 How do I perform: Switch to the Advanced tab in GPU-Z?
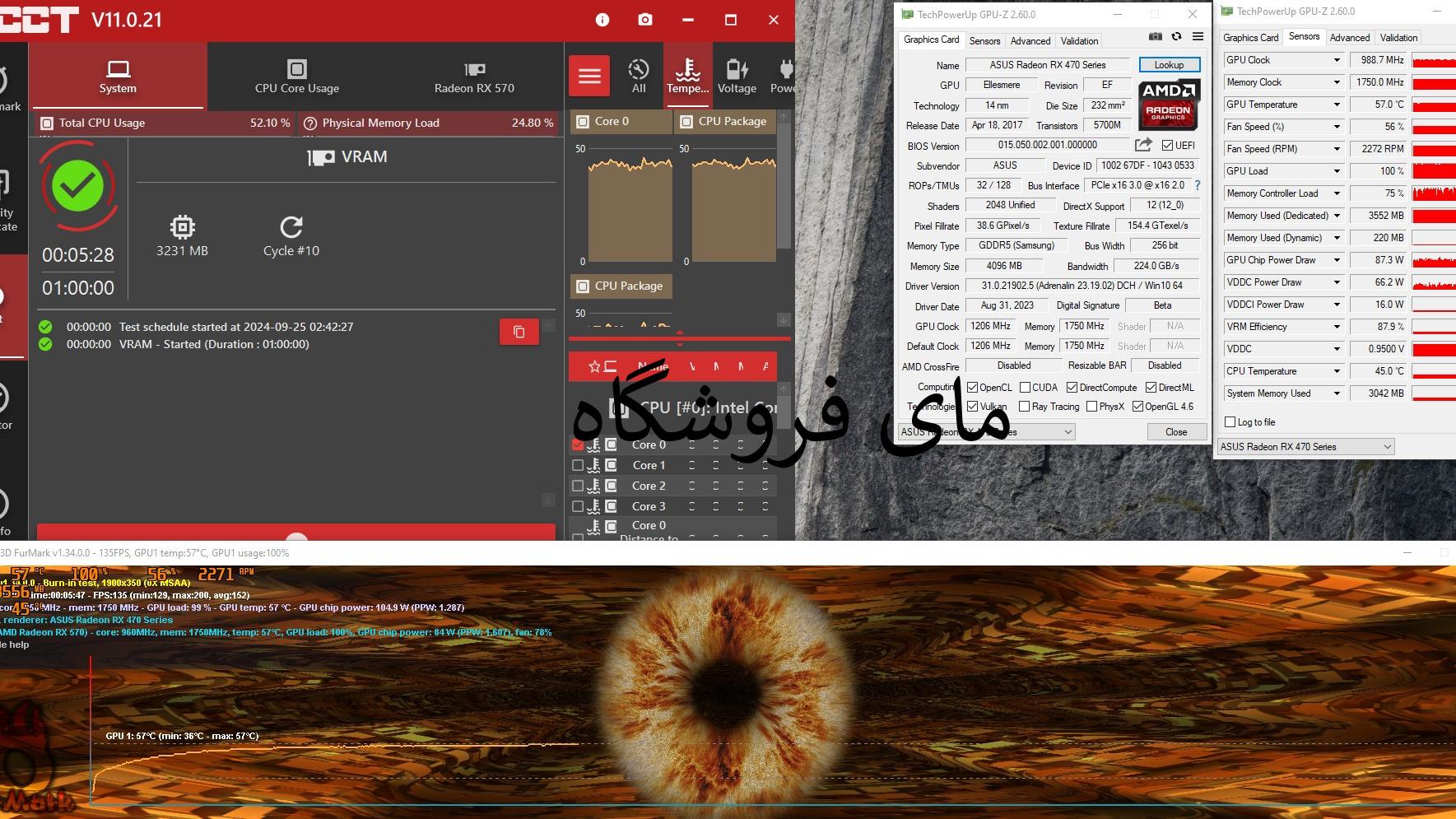(x=1030, y=40)
